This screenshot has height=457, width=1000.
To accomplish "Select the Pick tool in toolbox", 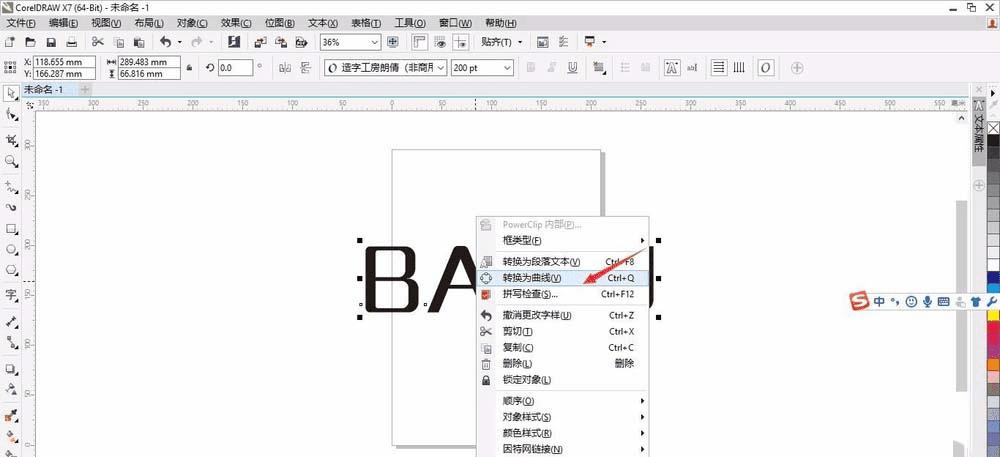I will click(x=11, y=94).
